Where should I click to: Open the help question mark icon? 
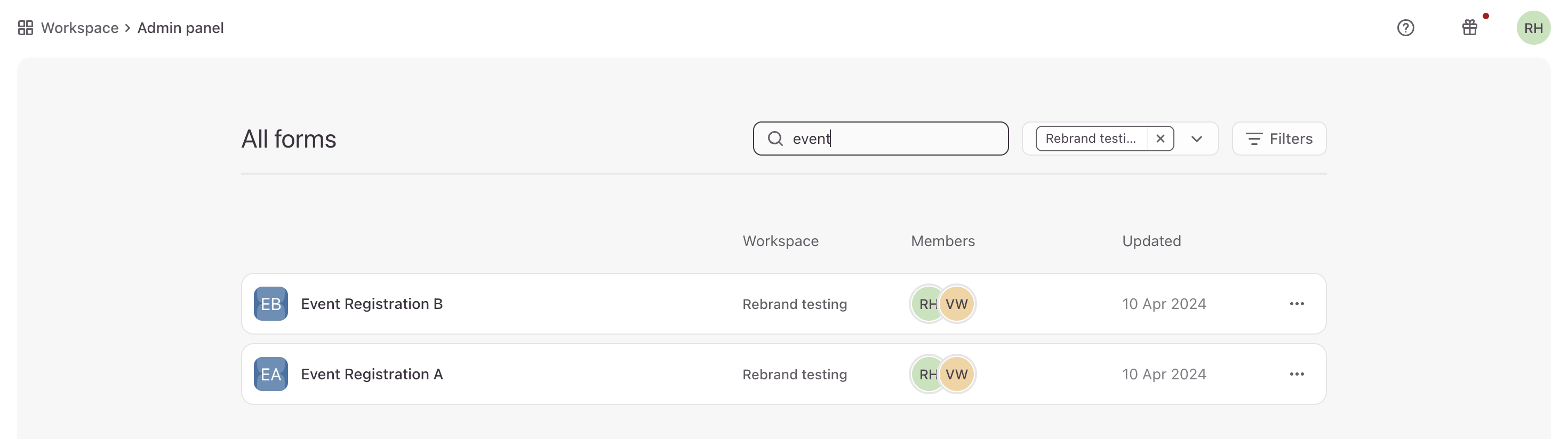[x=1405, y=28]
